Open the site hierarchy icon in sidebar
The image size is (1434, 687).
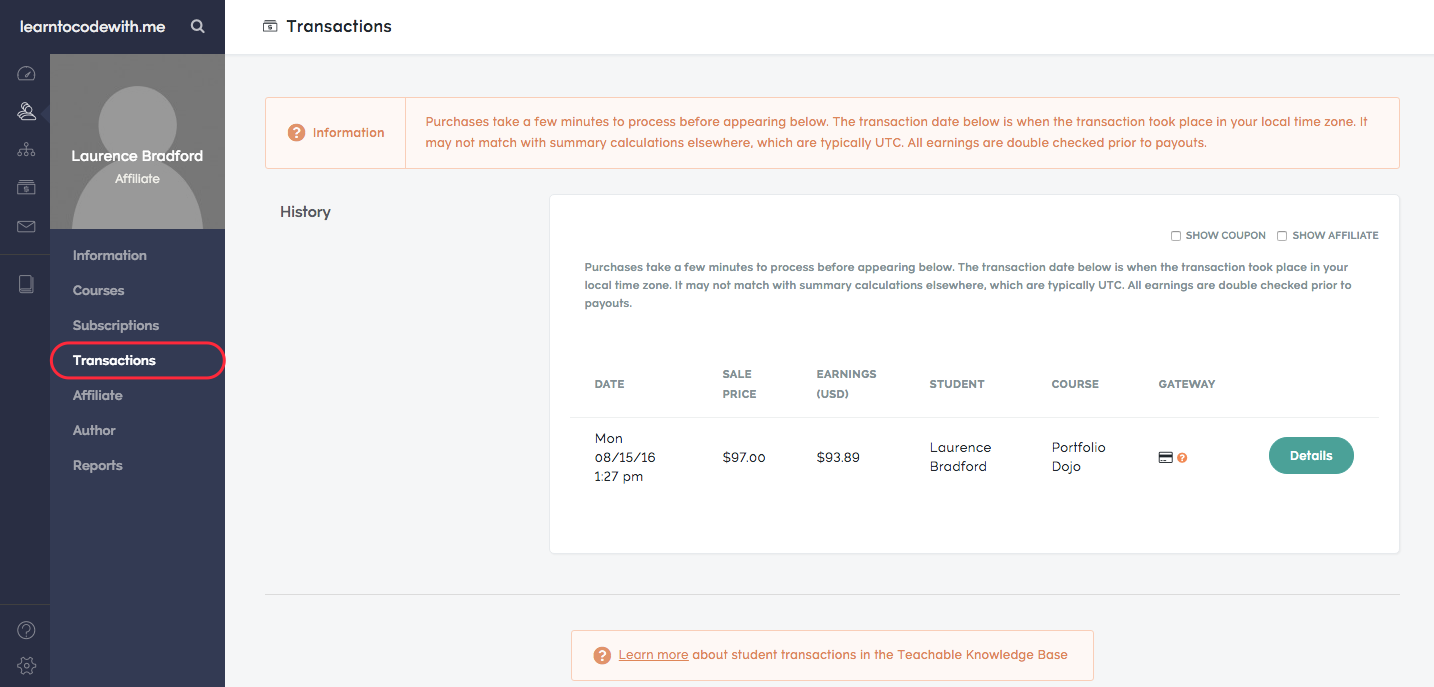[27, 150]
